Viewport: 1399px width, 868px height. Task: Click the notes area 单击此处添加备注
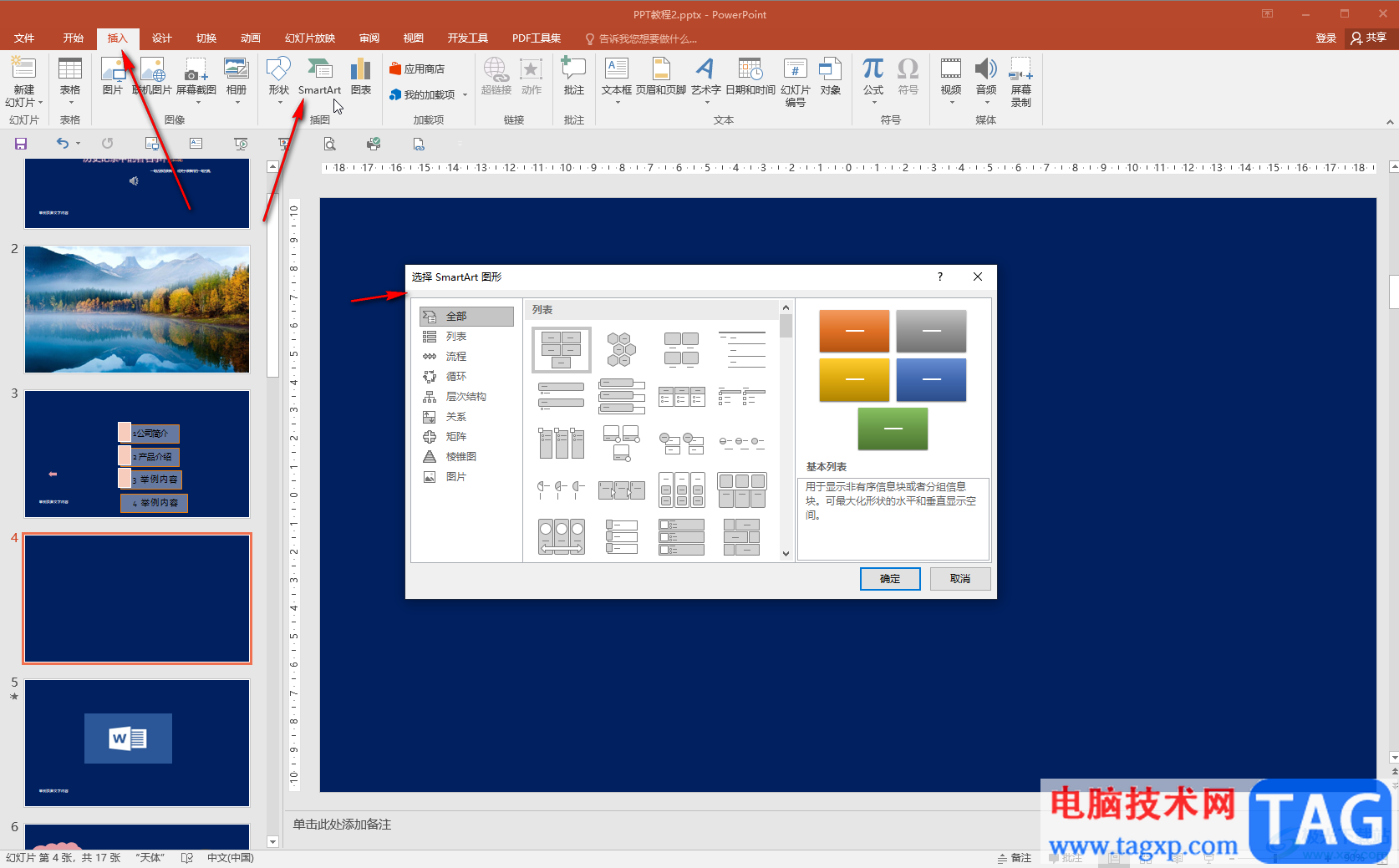(x=342, y=825)
